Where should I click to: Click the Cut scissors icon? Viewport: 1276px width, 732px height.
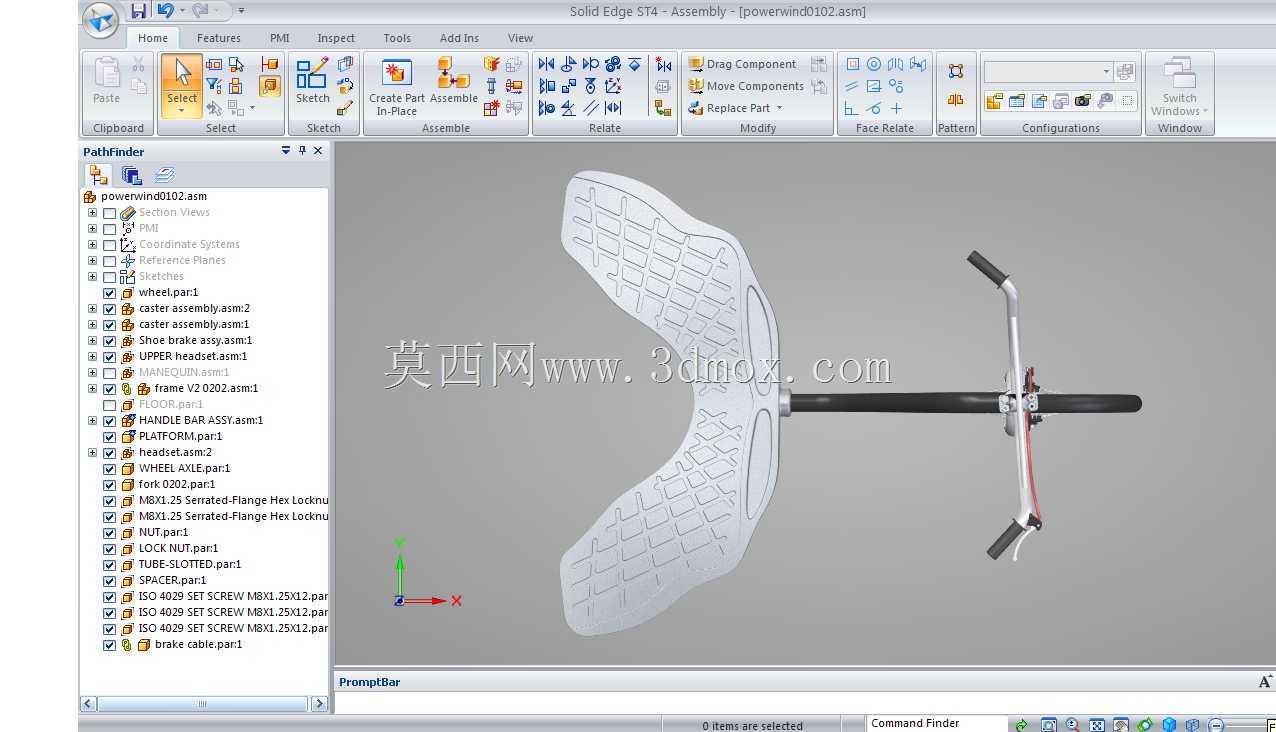coord(138,65)
